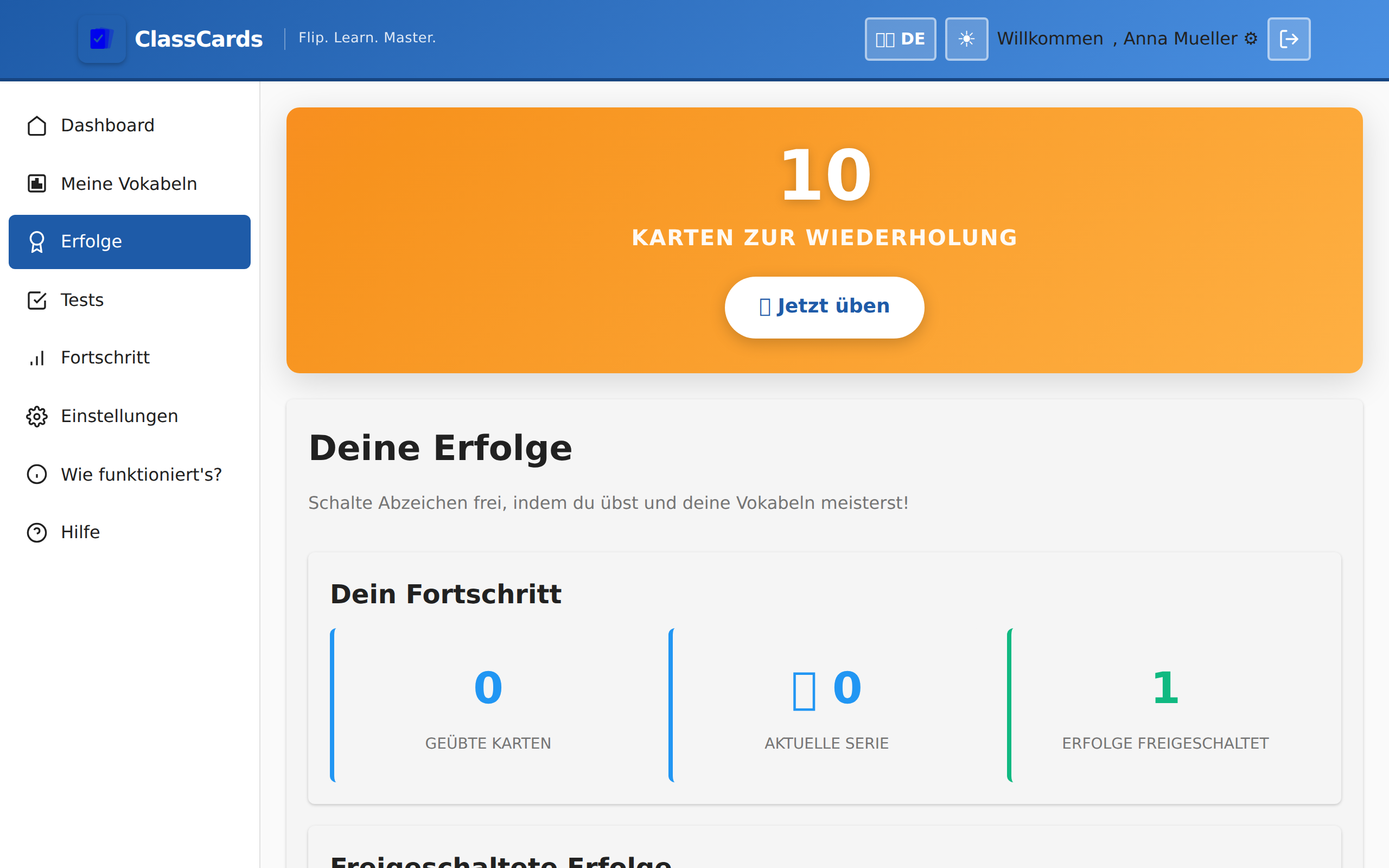The width and height of the screenshot is (1389, 868).
Task: Switch language with DE button
Action: click(x=900, y=39)
